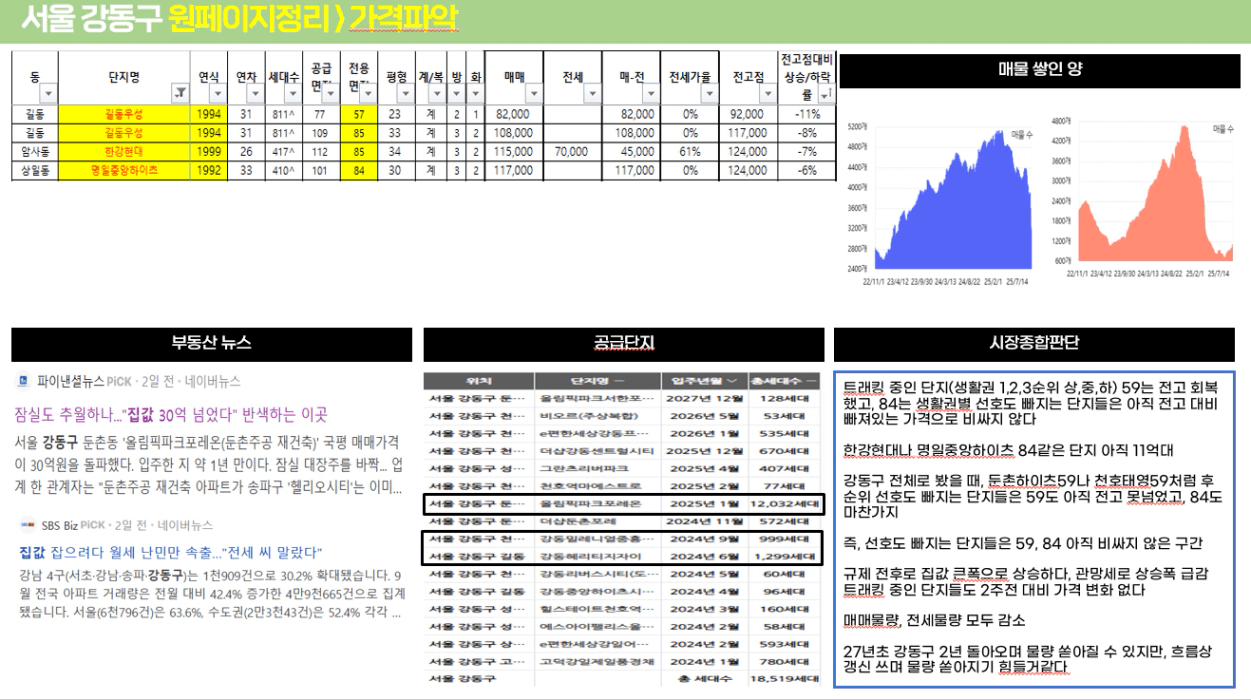Click the SBS Biz publisher icon
The width and height of the screenshot is (1251, 700).
tap(27, 524)
